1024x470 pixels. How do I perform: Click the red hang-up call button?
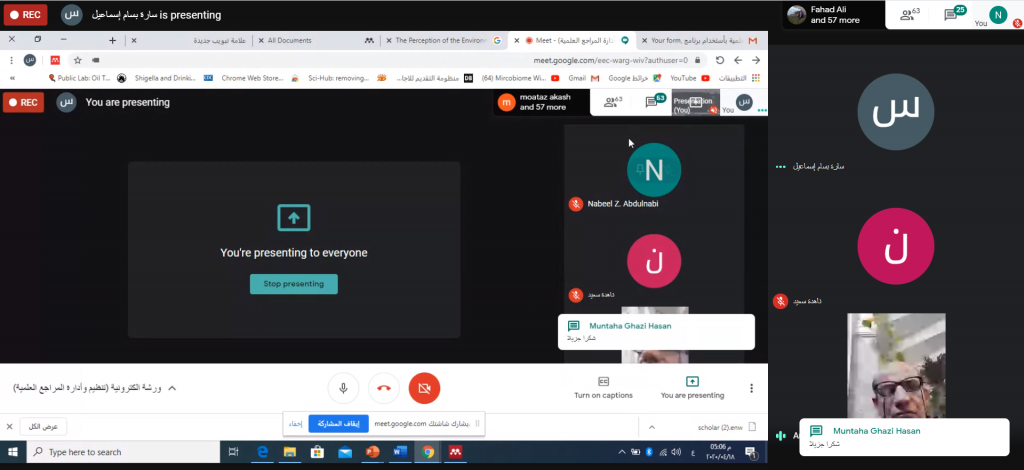click(384, 387)
